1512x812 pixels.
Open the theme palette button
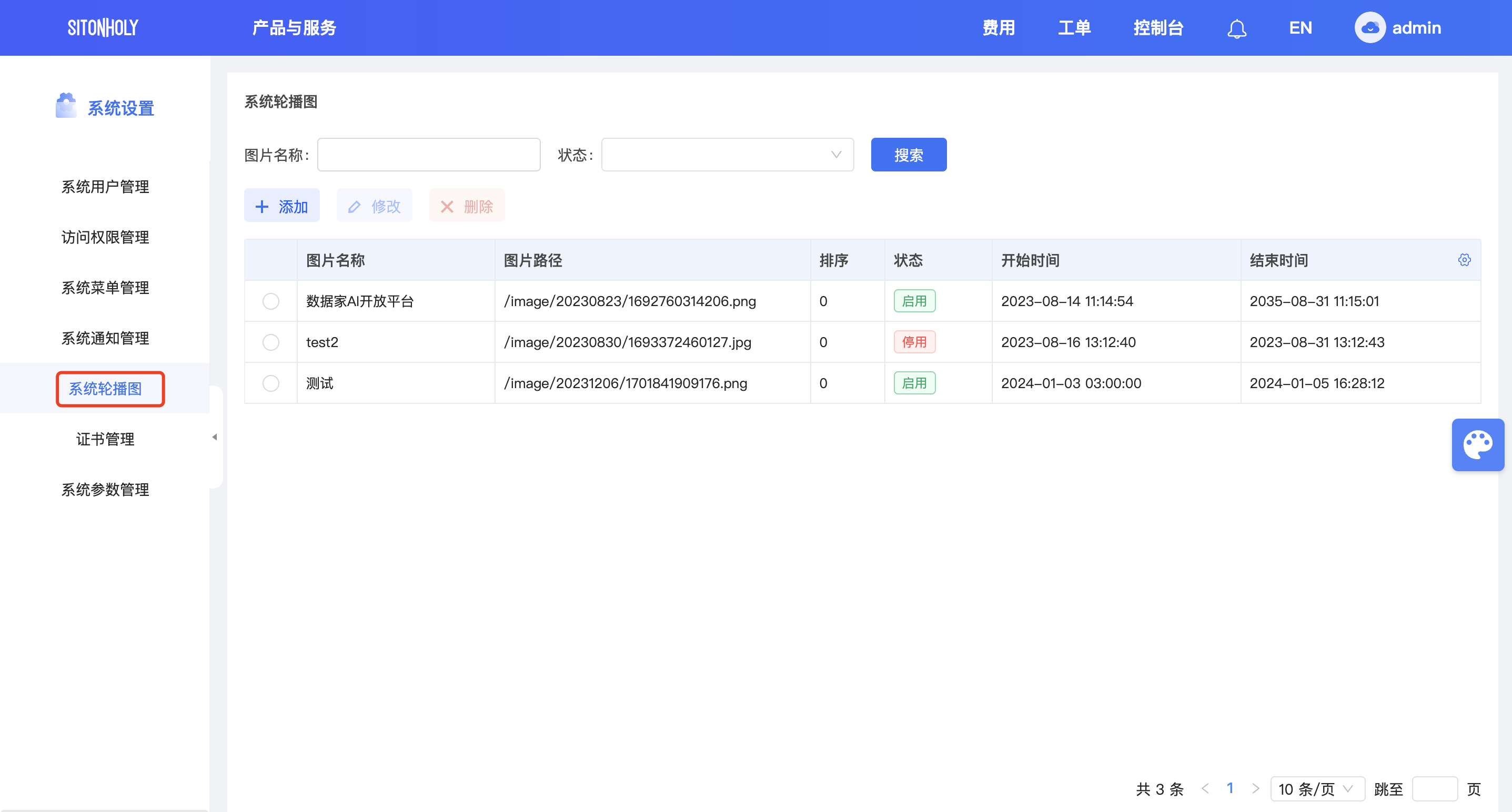(x=1477, y=445)
